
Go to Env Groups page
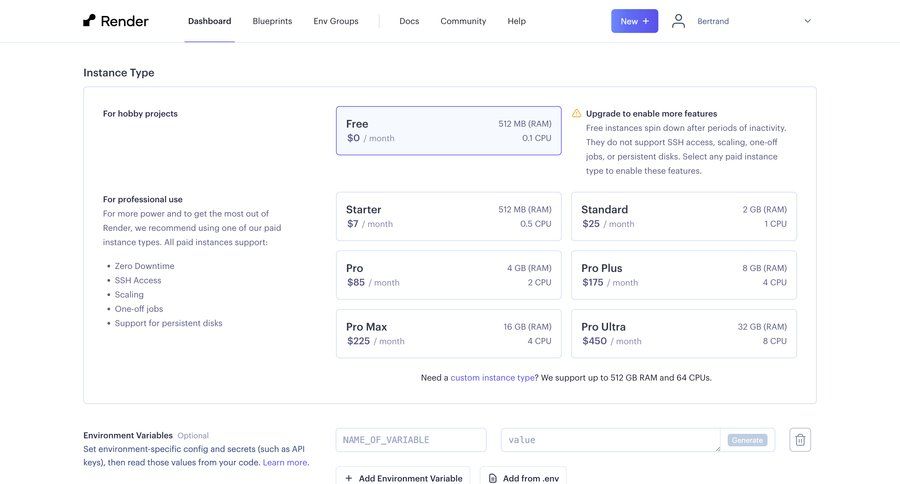coord(336,21)
